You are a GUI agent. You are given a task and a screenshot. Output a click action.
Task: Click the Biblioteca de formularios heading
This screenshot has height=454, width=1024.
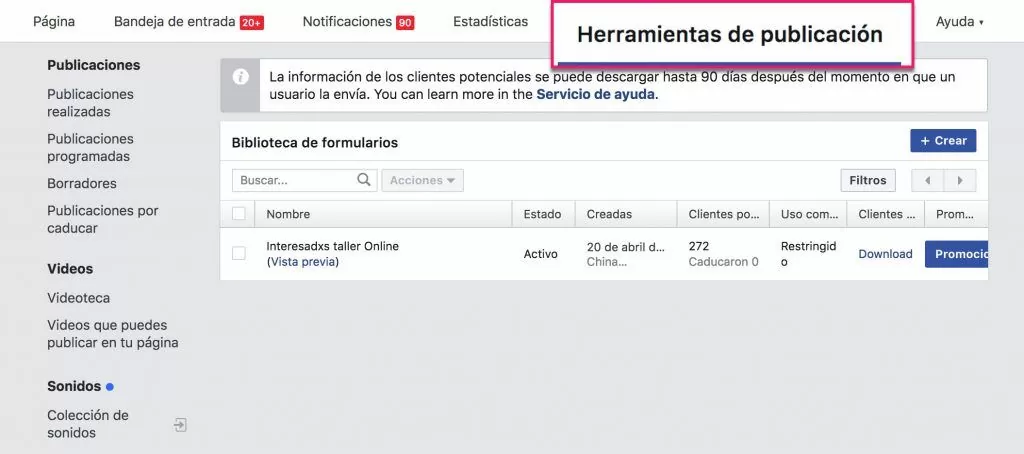pyautogui.click(x=315, y=142)
